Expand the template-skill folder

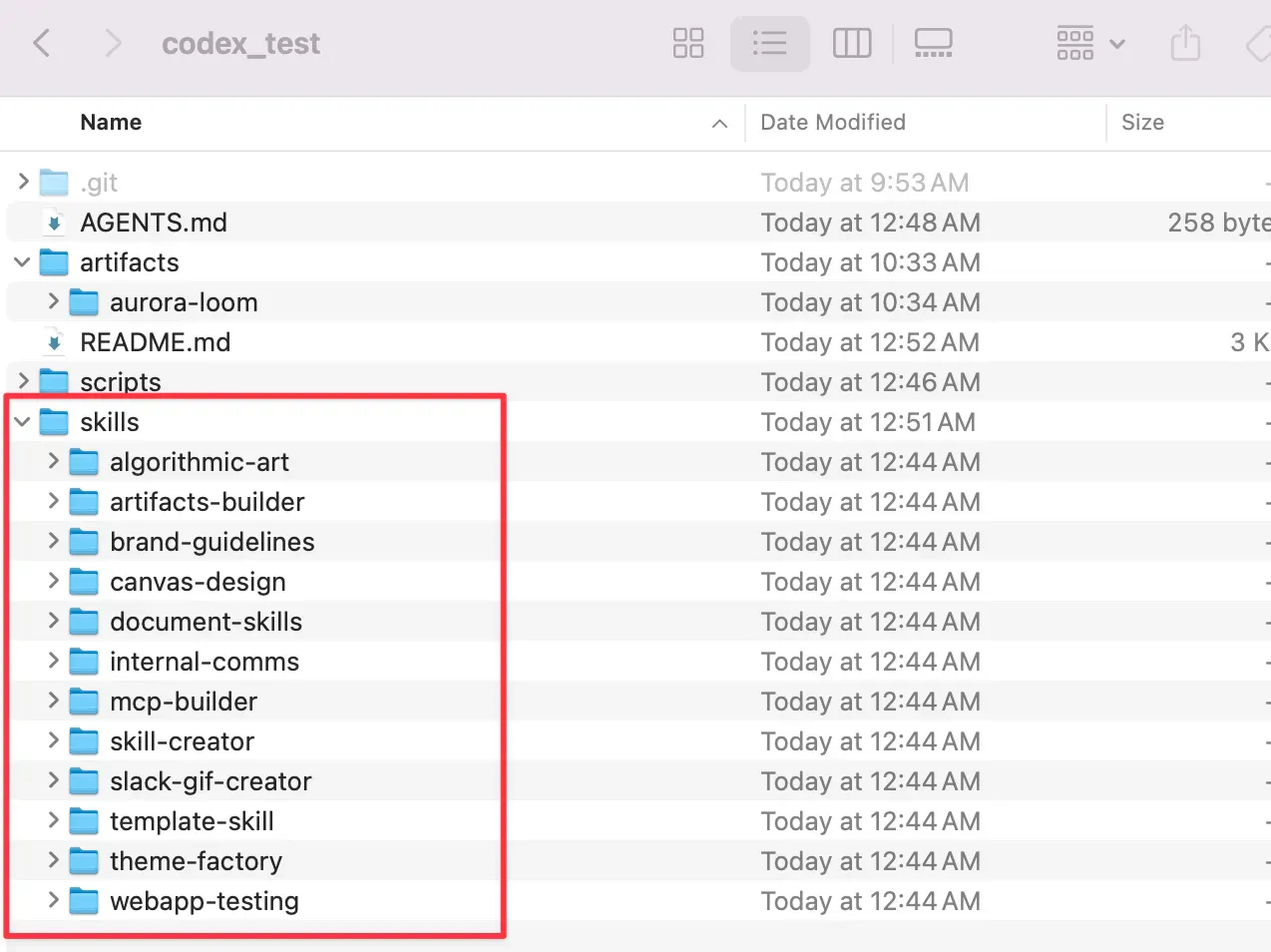53,819
